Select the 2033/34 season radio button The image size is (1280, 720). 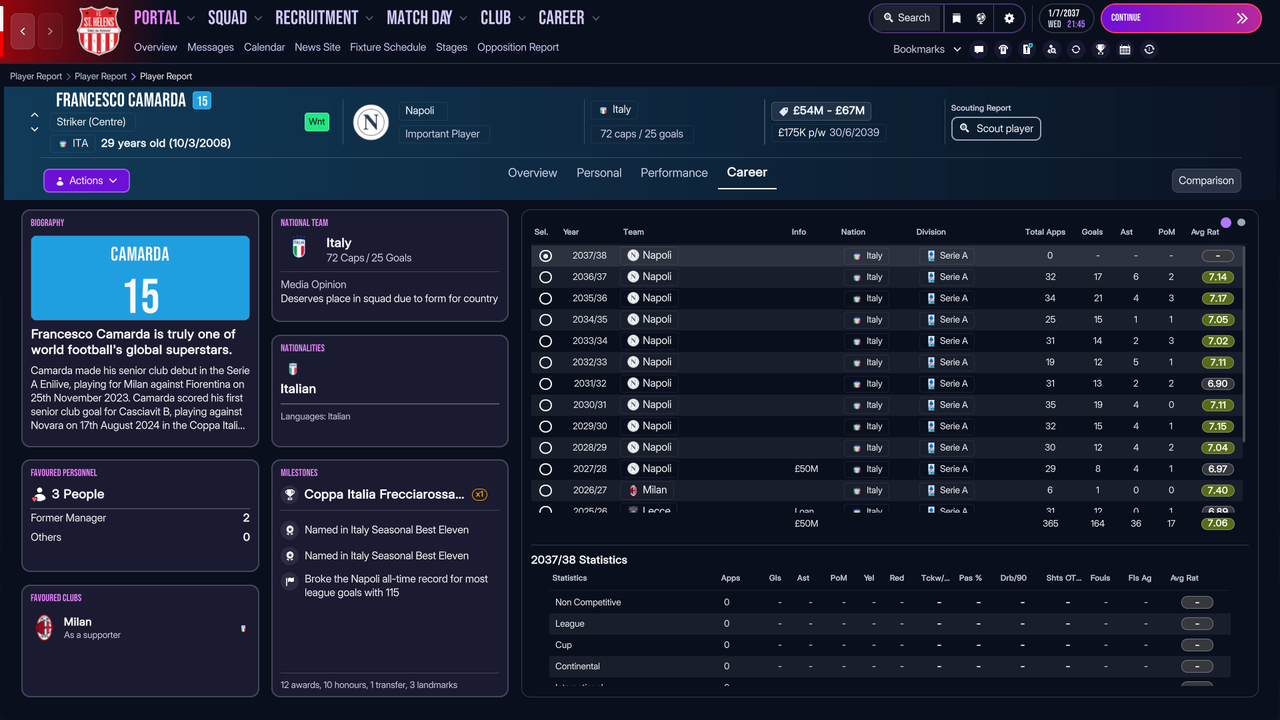[545, 341]
